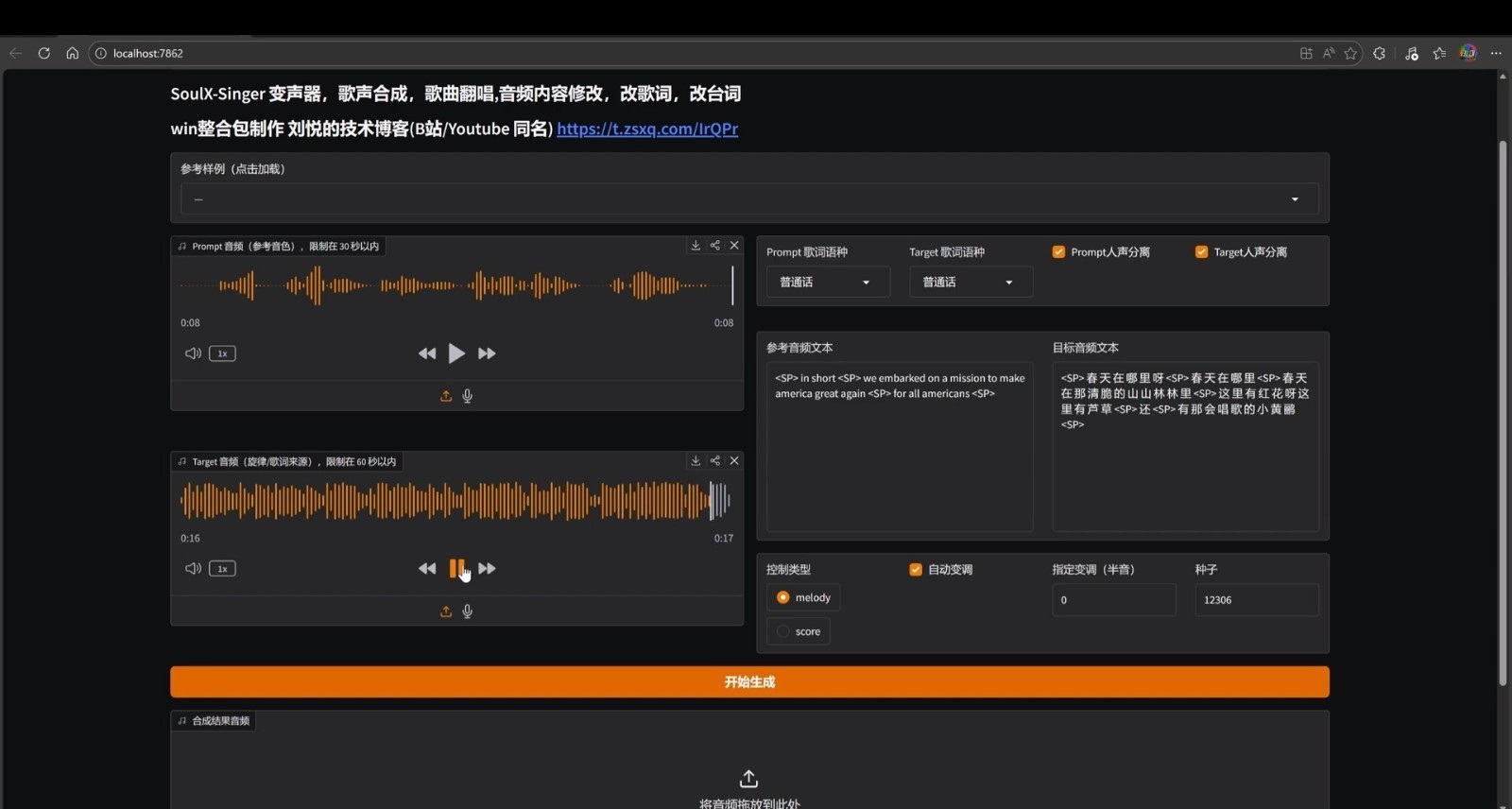Select the score control type
This screenshot has width=1512, height=809.
(783, 631)
